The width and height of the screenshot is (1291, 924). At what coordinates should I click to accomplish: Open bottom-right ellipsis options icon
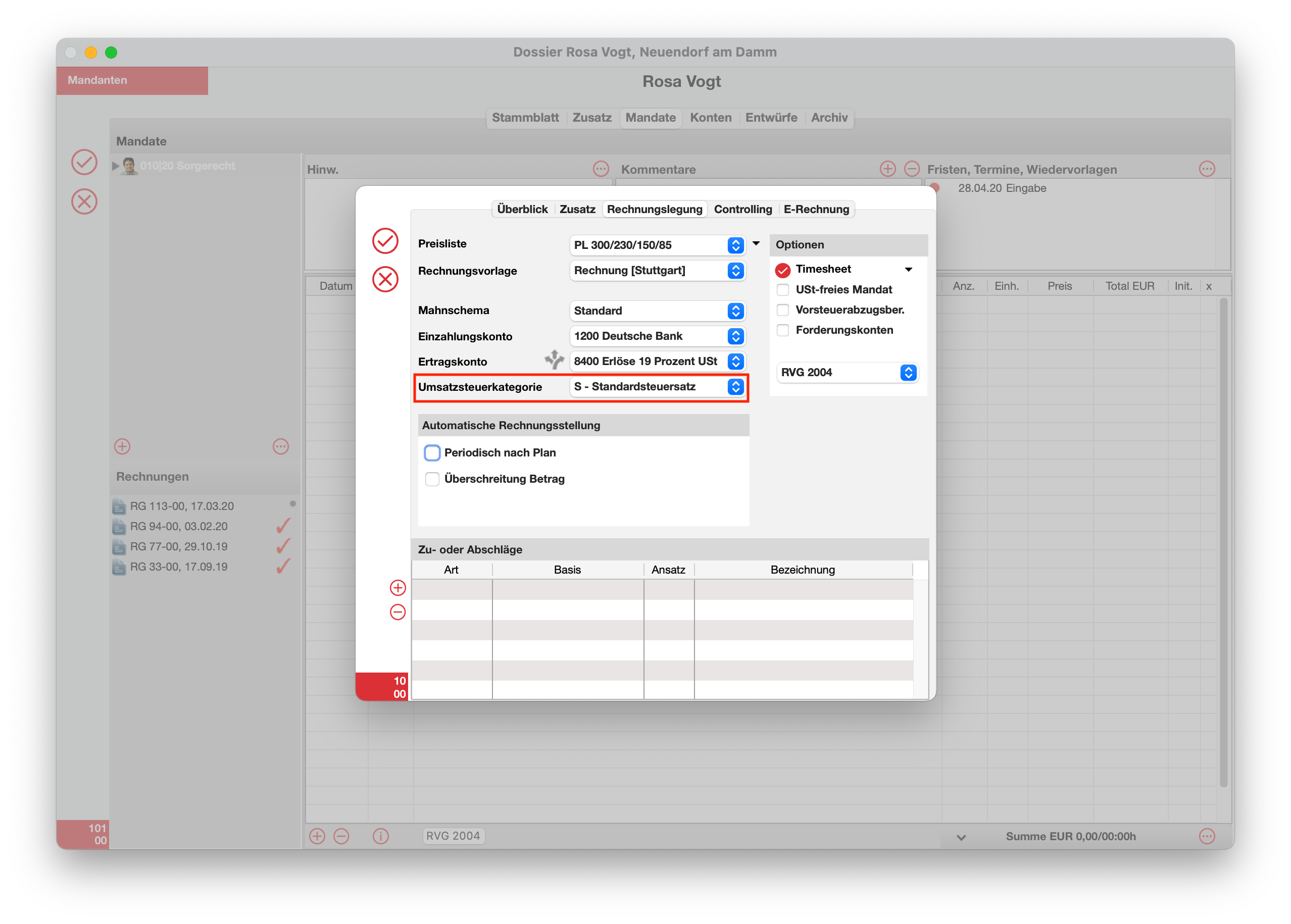(1207, 836)
